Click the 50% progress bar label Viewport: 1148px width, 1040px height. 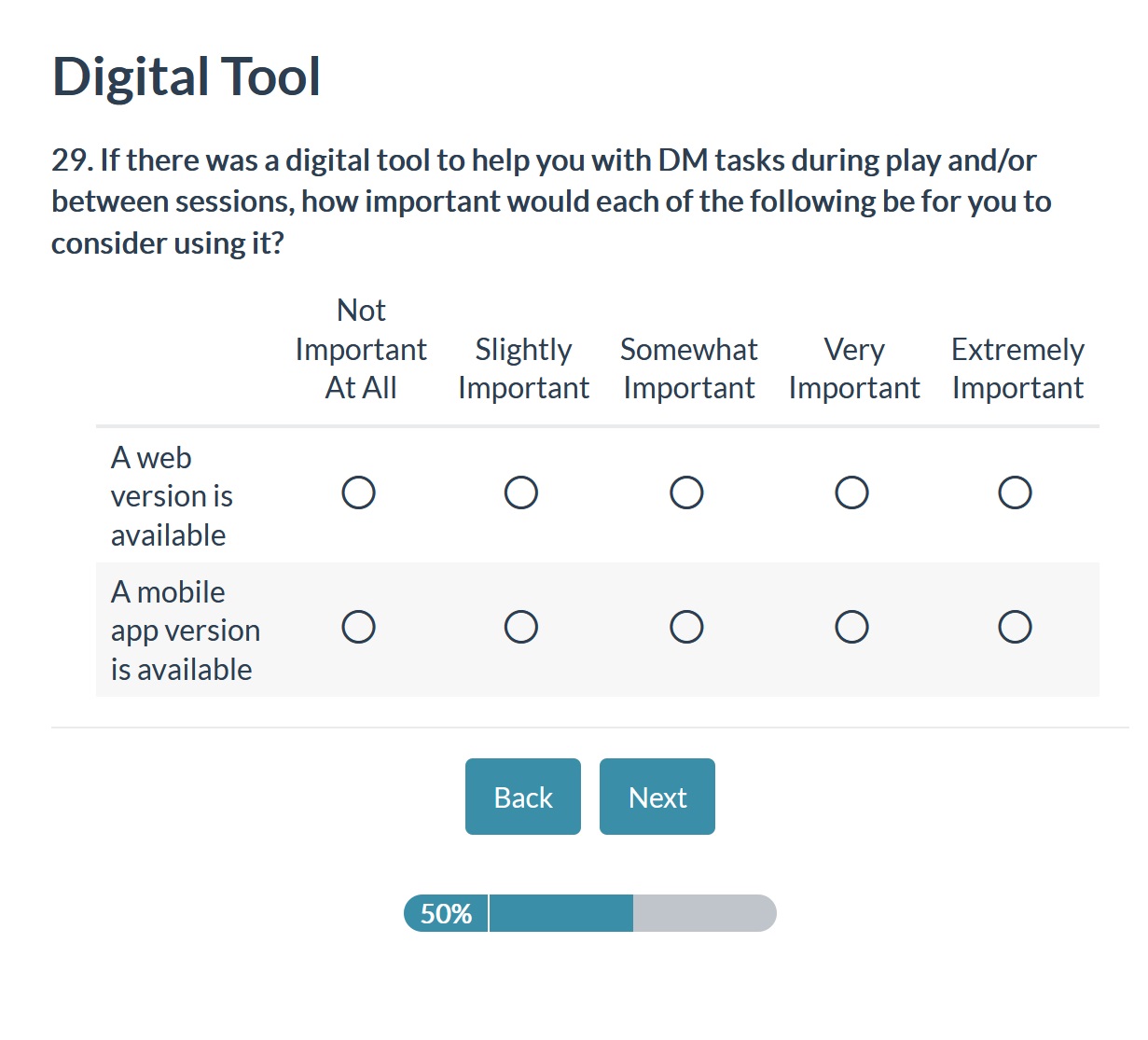(x=446, y=913)
